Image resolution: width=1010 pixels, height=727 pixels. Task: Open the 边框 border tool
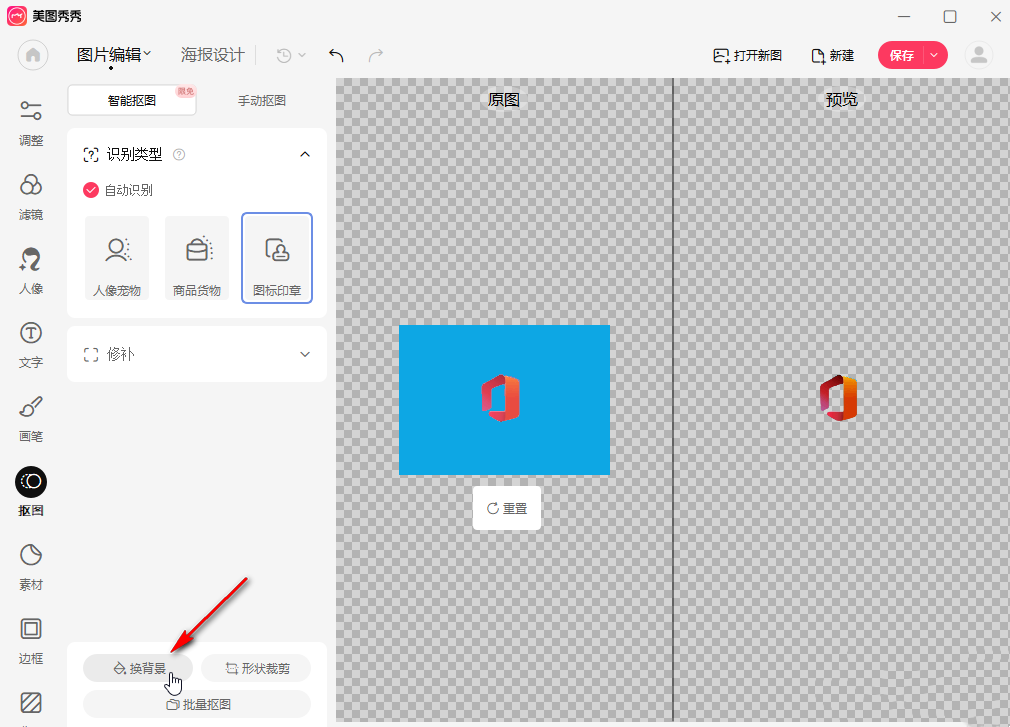click(x=31, y=641)
